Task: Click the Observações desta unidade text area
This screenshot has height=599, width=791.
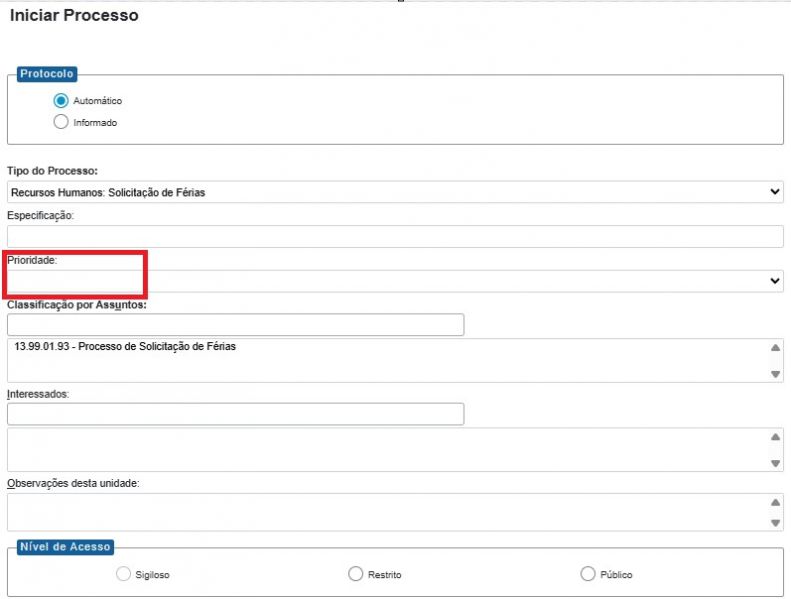Action: point(385,511)
